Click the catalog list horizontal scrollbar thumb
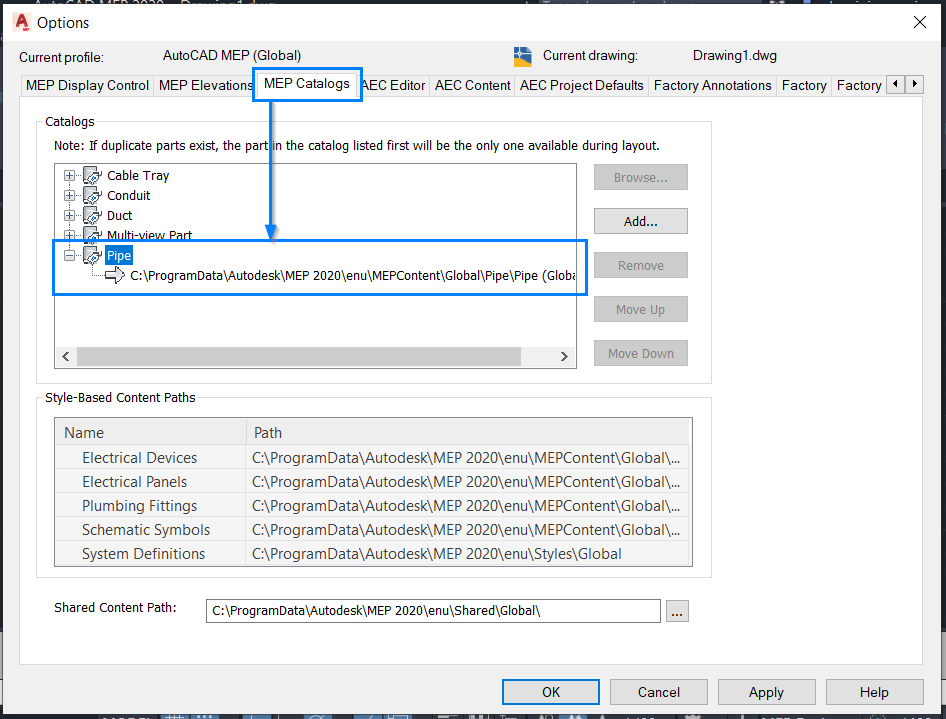The width and height of the screenshot is (946, 719). (x=299, y=356)
